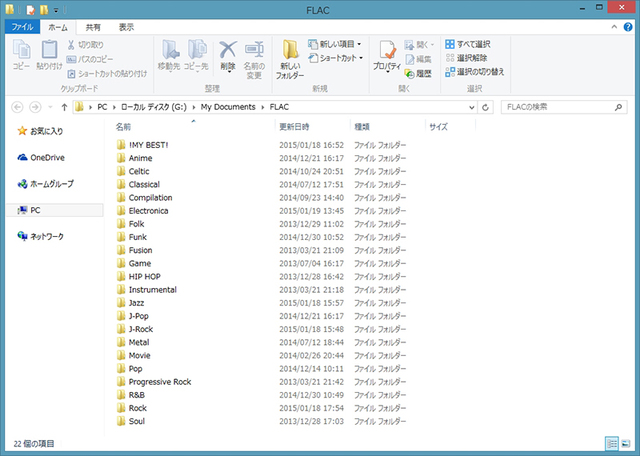The image size is (640, 456).
Task: Sort by the Name (名前) column header
Action: 124,127
